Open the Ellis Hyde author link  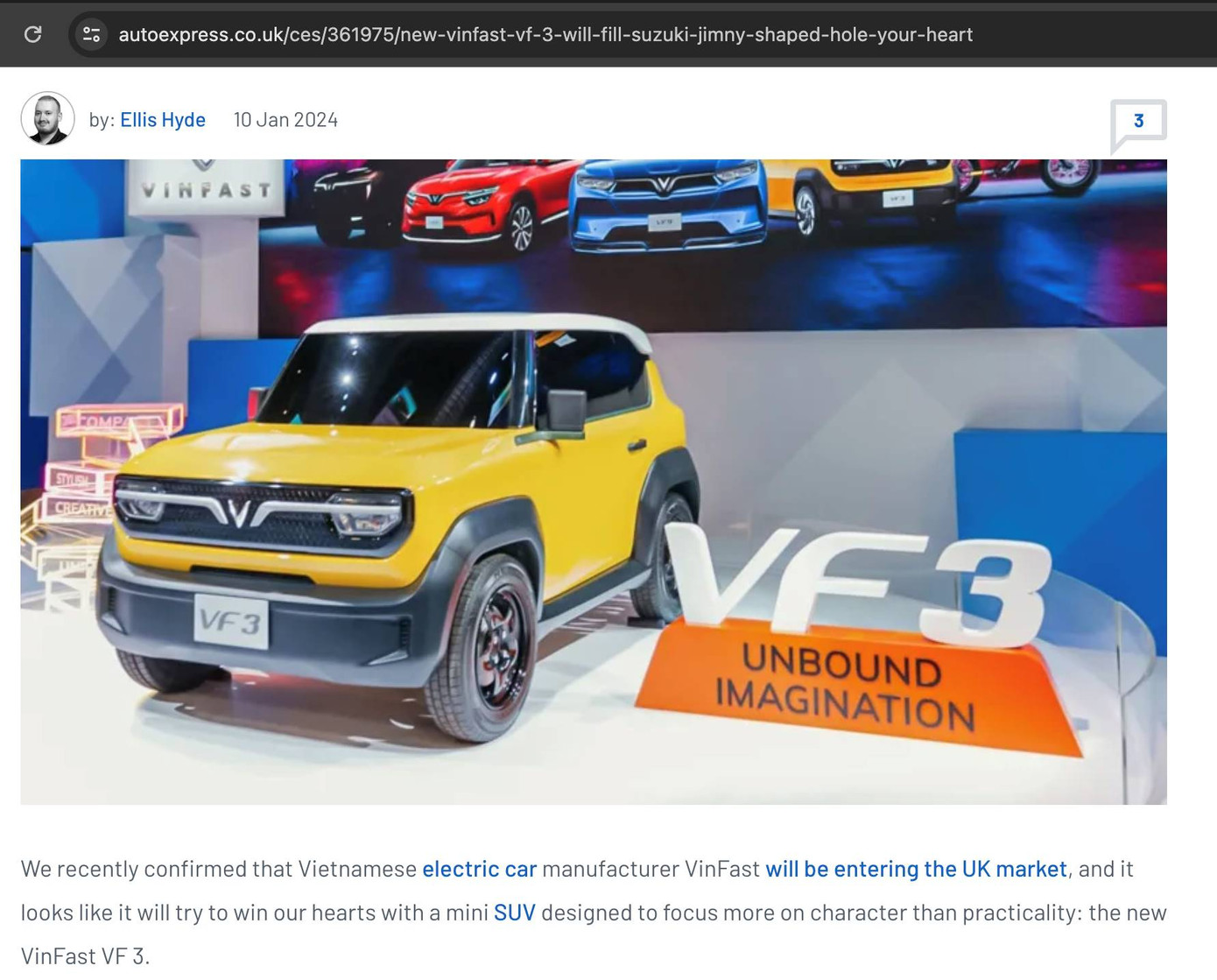[x=162, y=120]
